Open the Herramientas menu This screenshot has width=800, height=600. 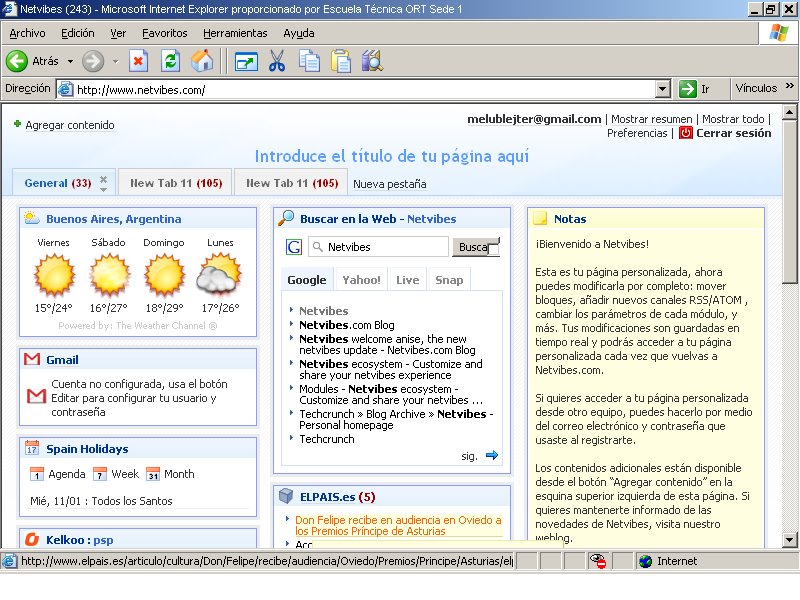tap(235, 33)
